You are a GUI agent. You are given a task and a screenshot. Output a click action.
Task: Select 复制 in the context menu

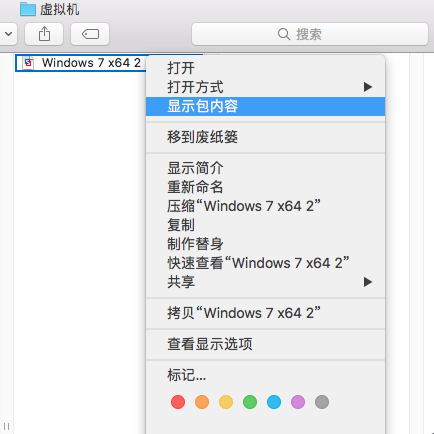pyautogui.click(x=265, y=225)
